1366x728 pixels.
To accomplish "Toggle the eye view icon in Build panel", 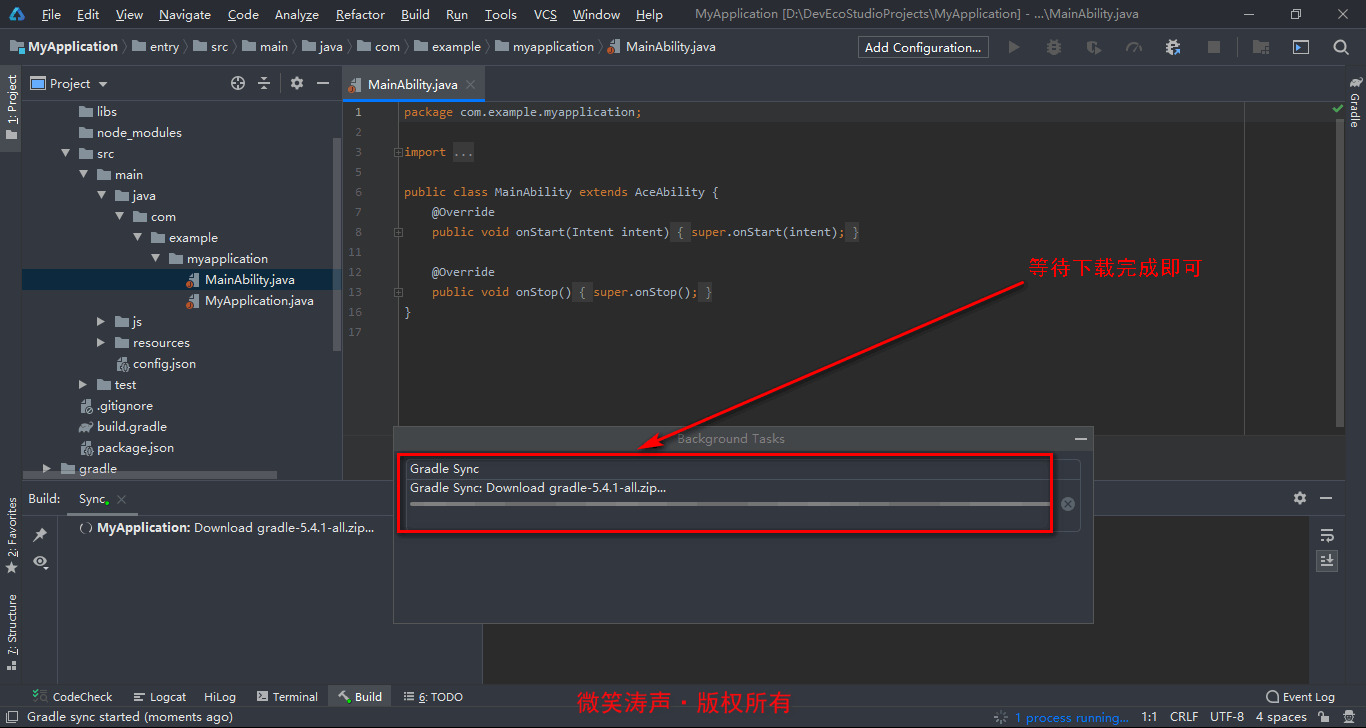I will [40, 562].
